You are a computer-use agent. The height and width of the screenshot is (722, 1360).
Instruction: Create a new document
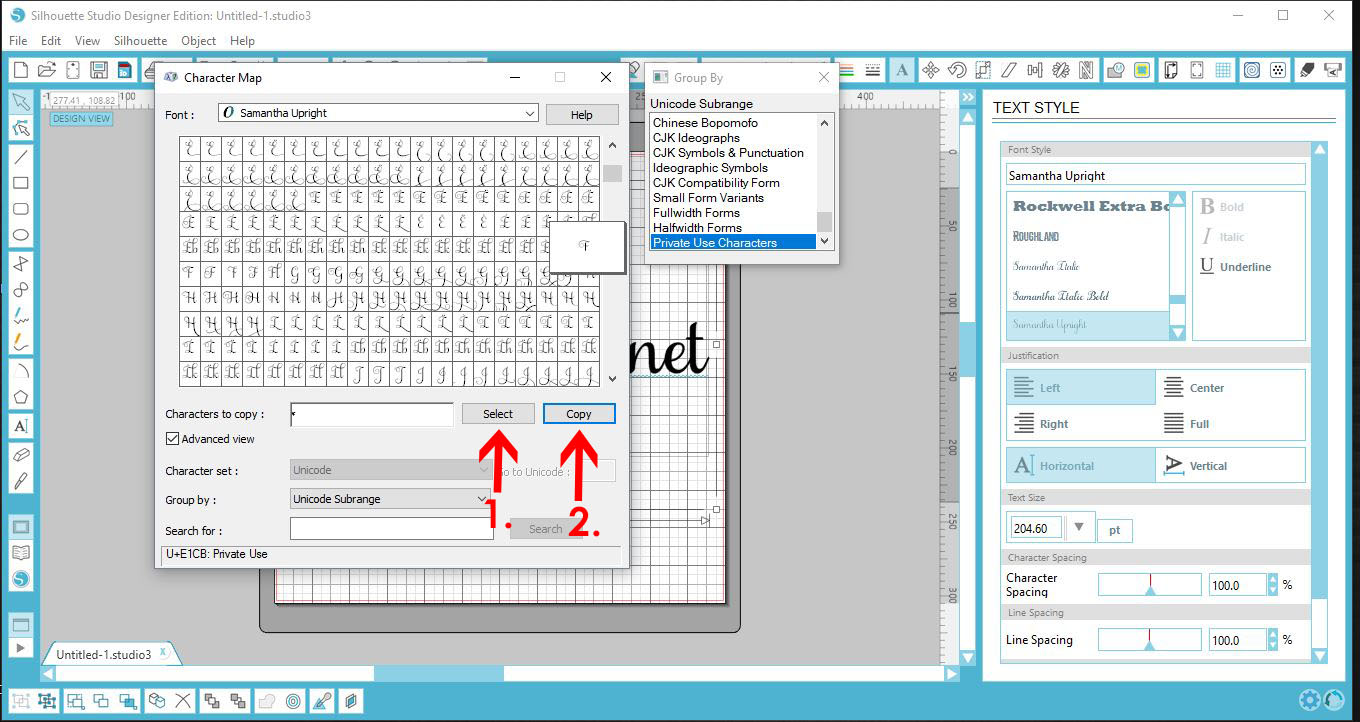(x=20, y=70)
